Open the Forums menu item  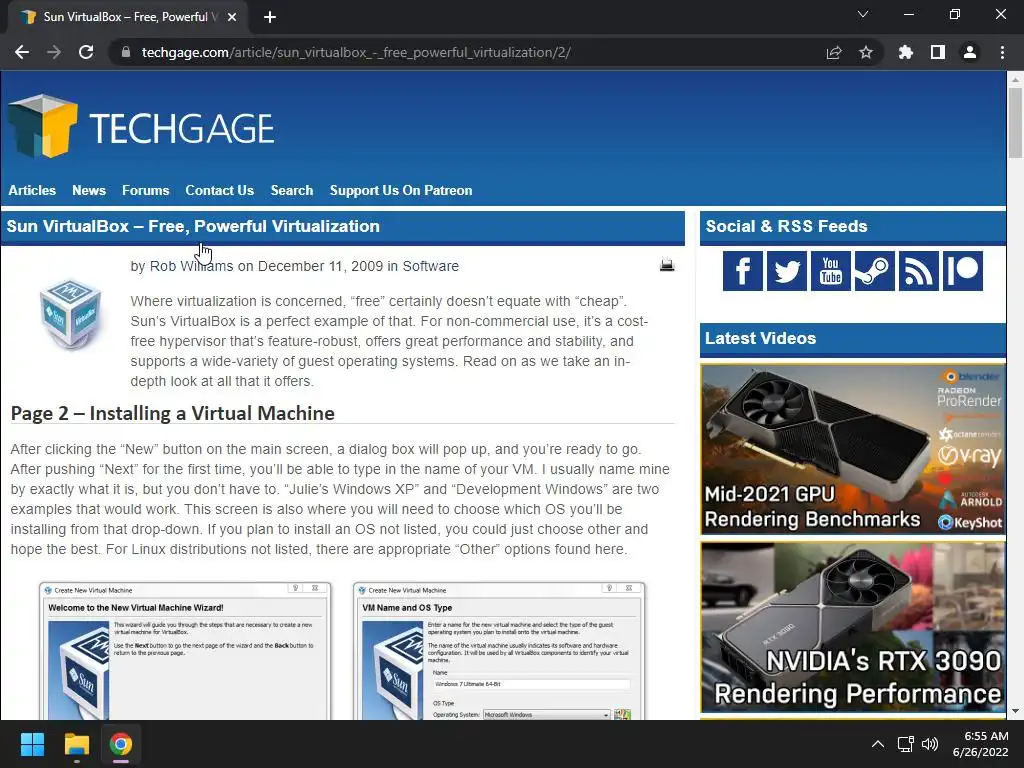146,190
